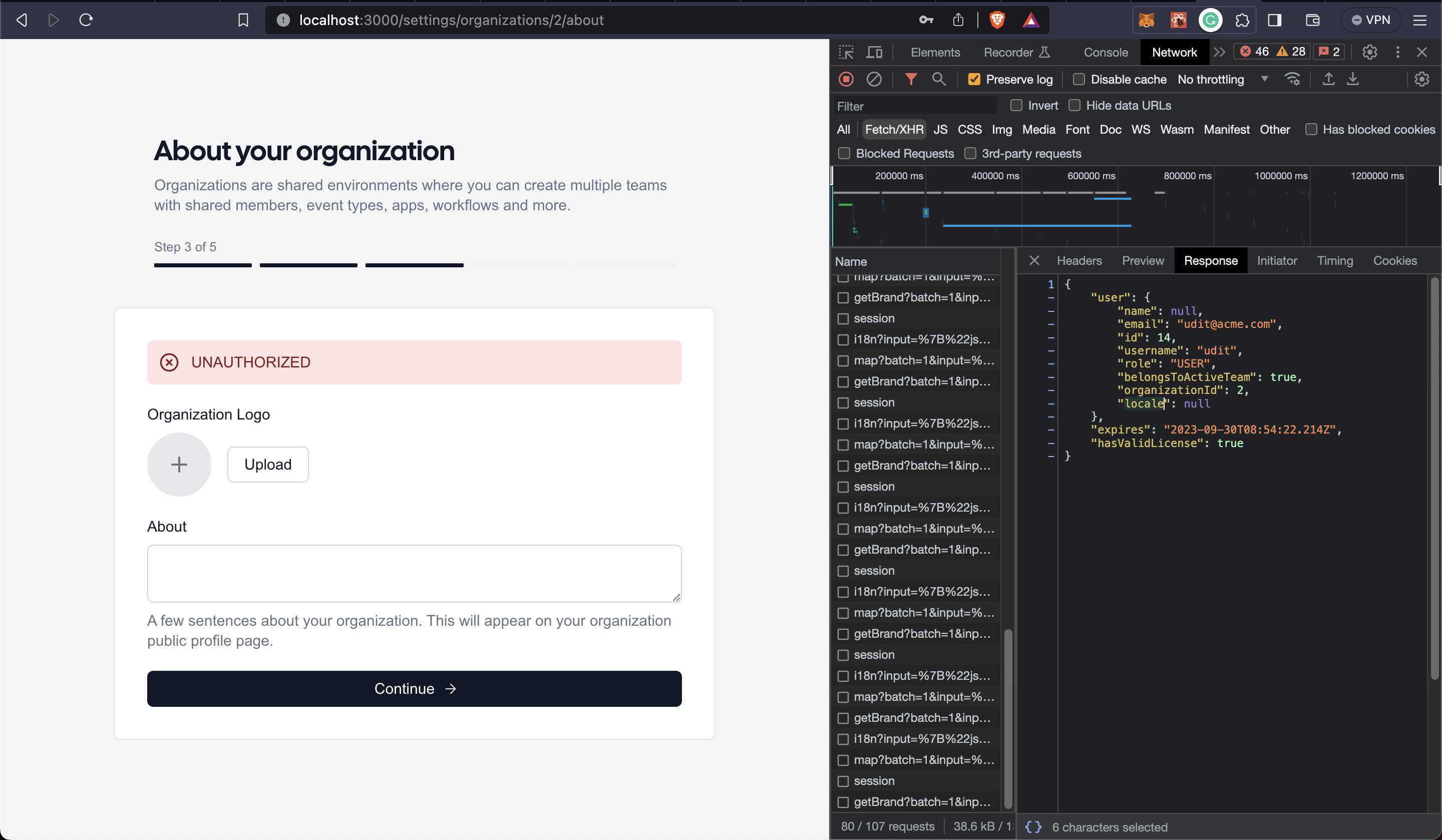
Task: Switch to the Console panel
Action: coord(1105,52)
